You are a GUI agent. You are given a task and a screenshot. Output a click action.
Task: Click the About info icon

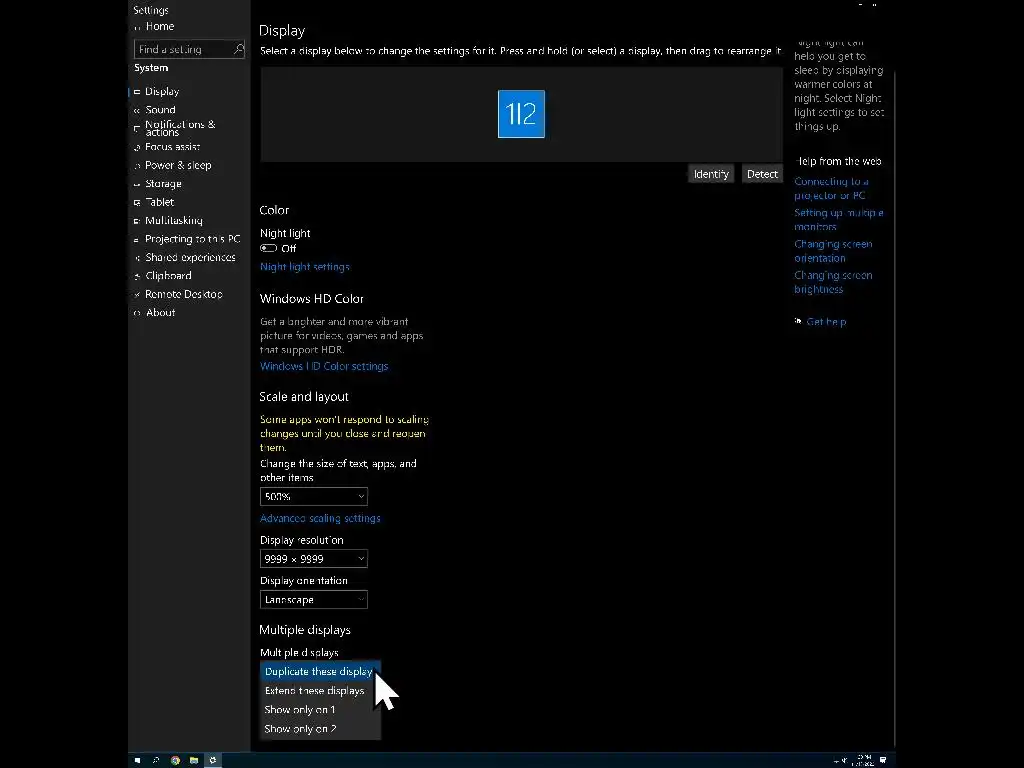pos(137,313)
